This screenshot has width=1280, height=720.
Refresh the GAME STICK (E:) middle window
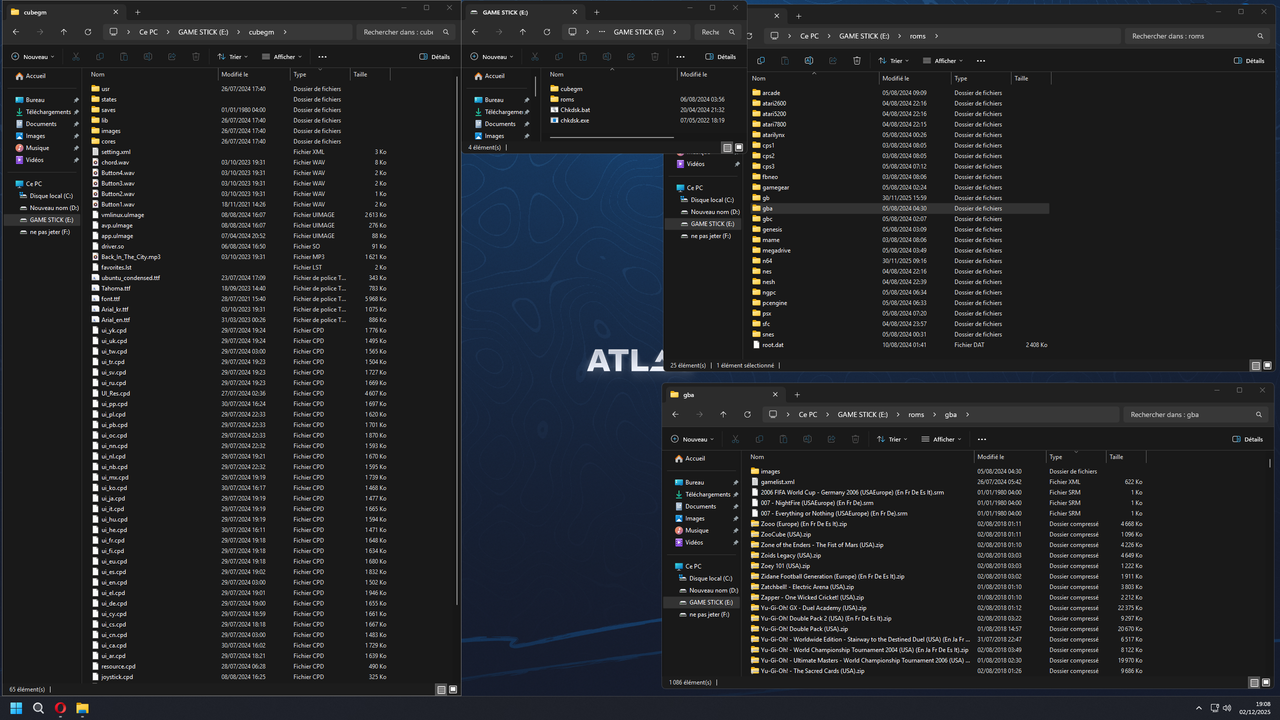(547, 32)
